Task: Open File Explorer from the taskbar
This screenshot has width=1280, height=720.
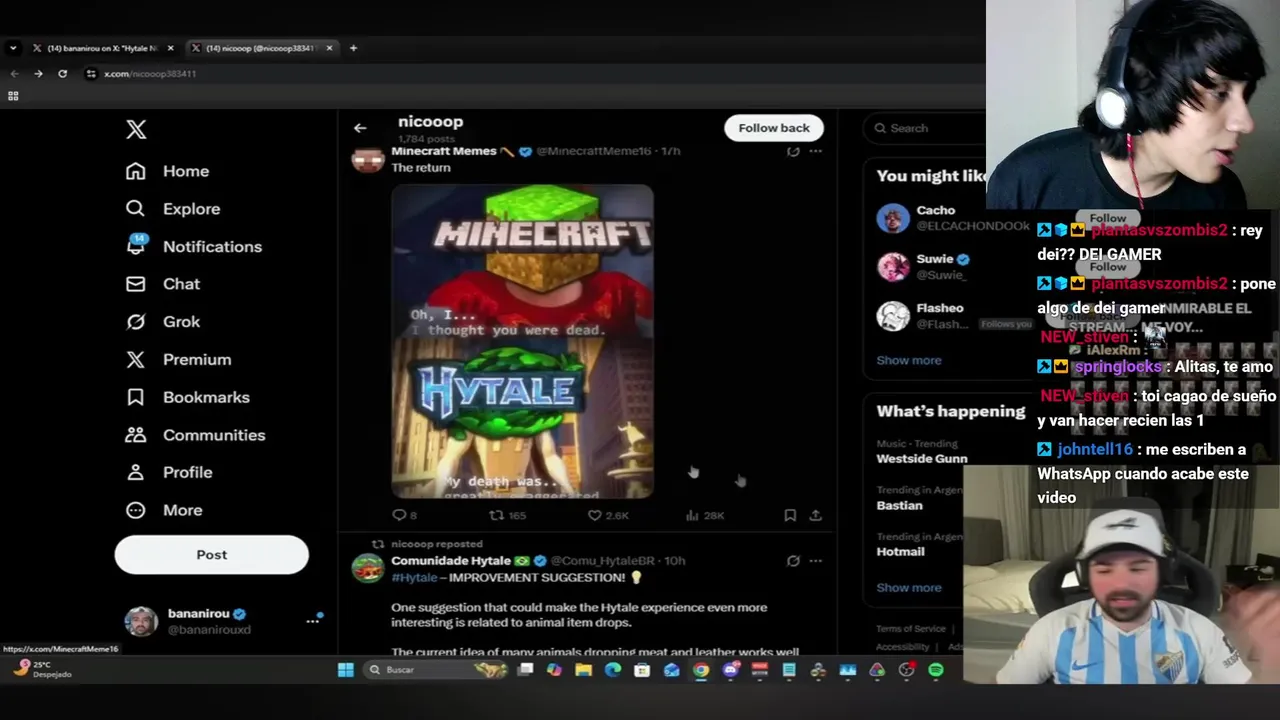Action: click(x=583, y=670)
